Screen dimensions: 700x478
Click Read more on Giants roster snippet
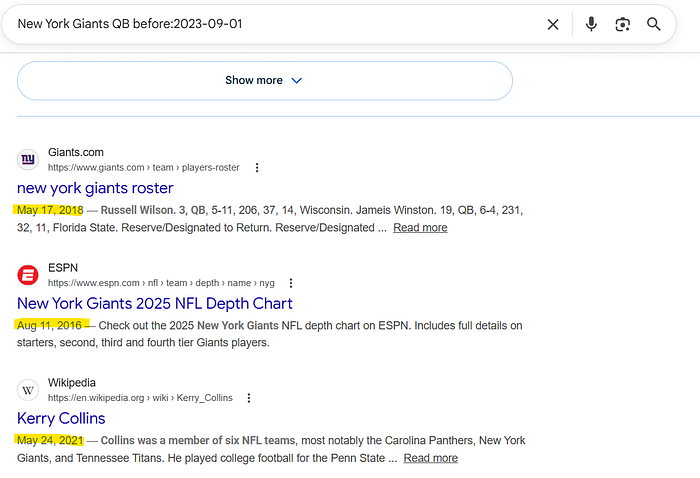click(420, 228)
